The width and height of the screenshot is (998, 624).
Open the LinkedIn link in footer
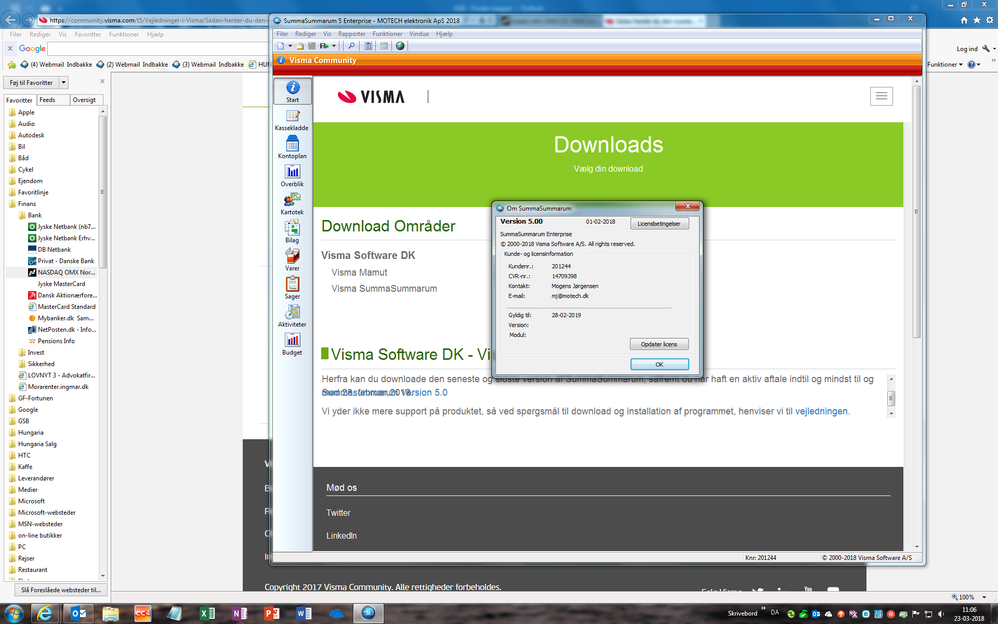[341, 535]
